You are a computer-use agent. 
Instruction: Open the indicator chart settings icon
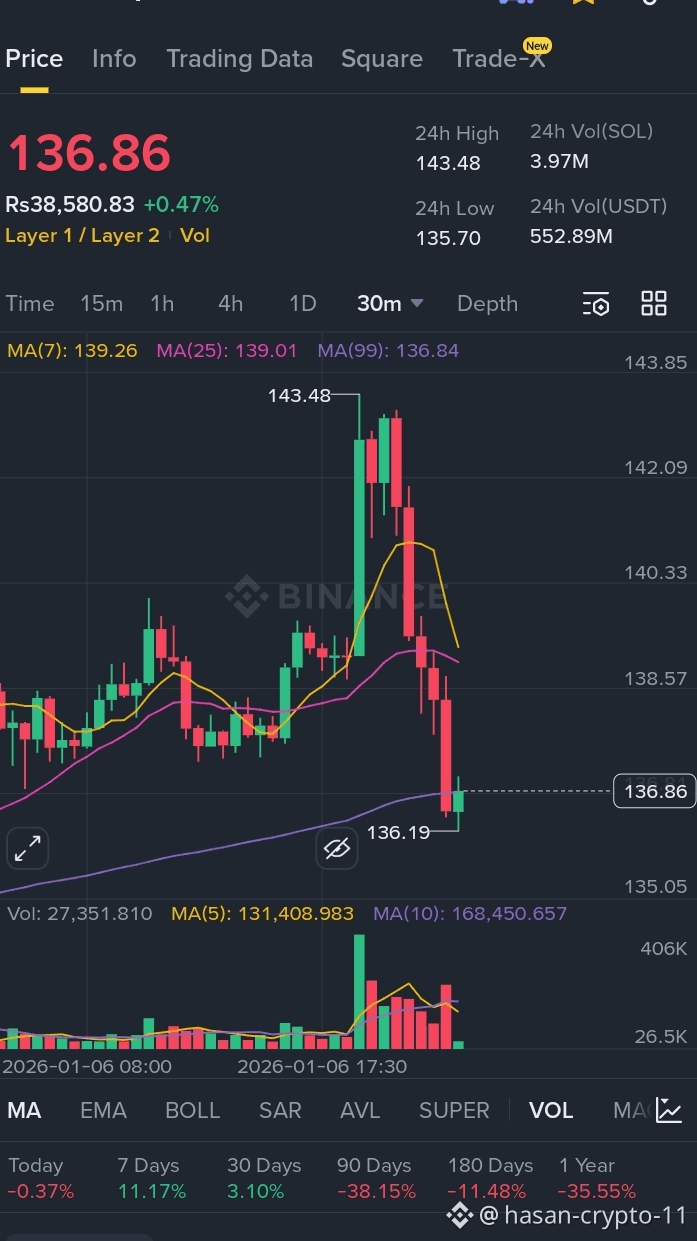coord(669,1110)
